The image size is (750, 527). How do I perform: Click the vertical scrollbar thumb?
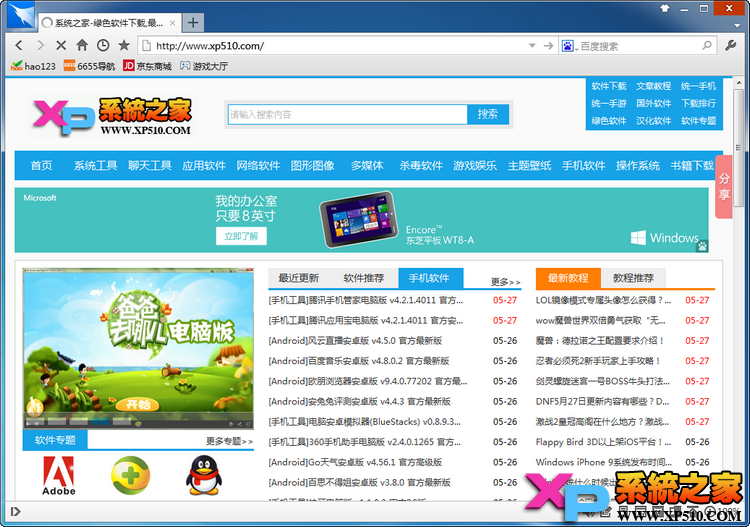pos(739,147)
